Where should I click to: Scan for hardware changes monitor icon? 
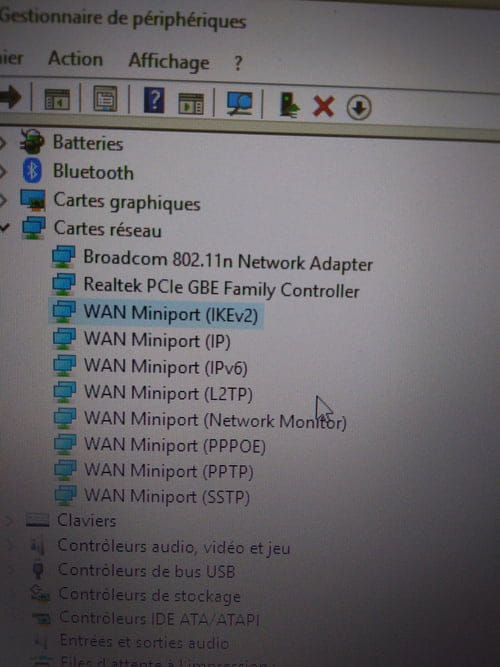tap(239, 103)
